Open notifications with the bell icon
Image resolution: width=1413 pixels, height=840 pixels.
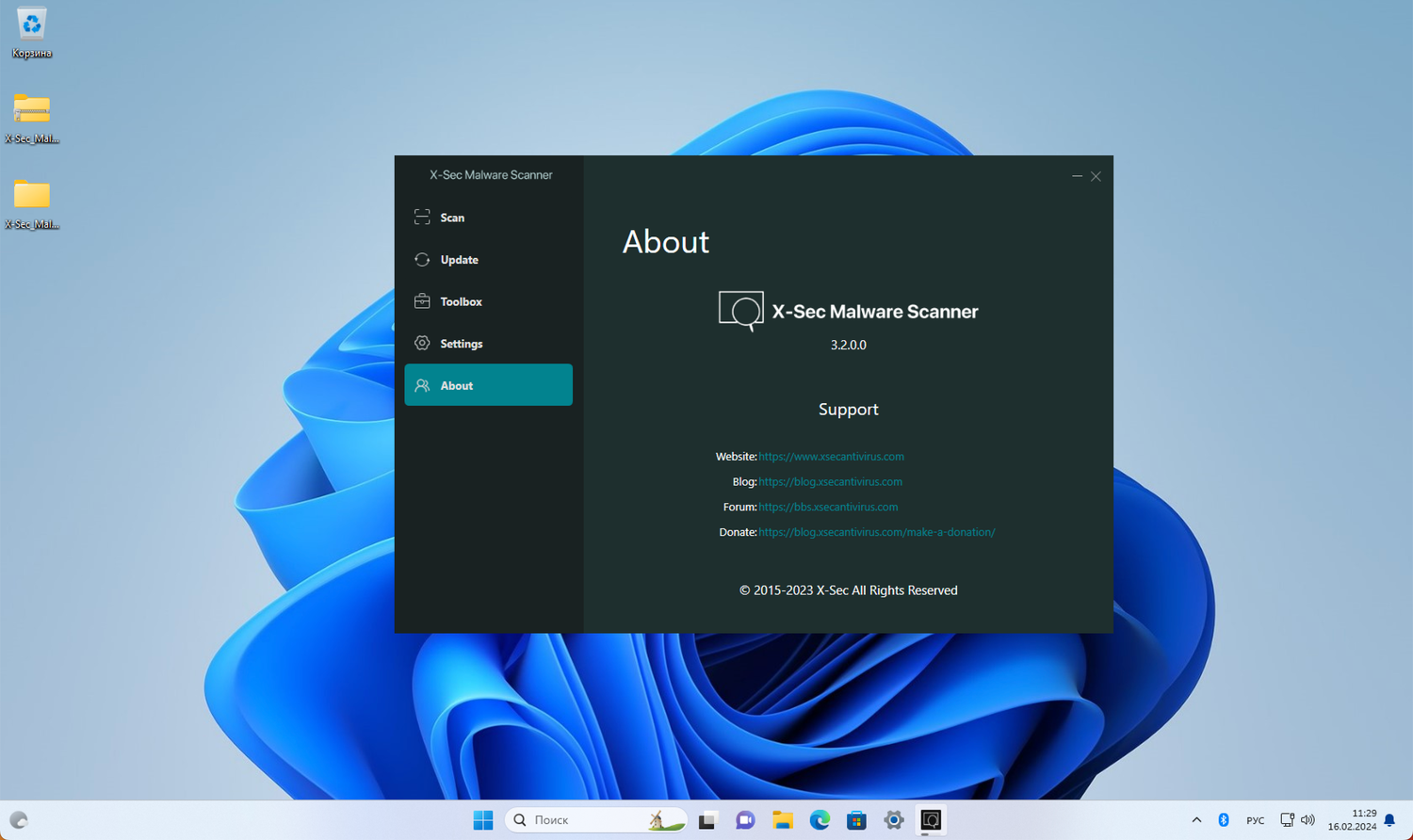point(1389,820)
